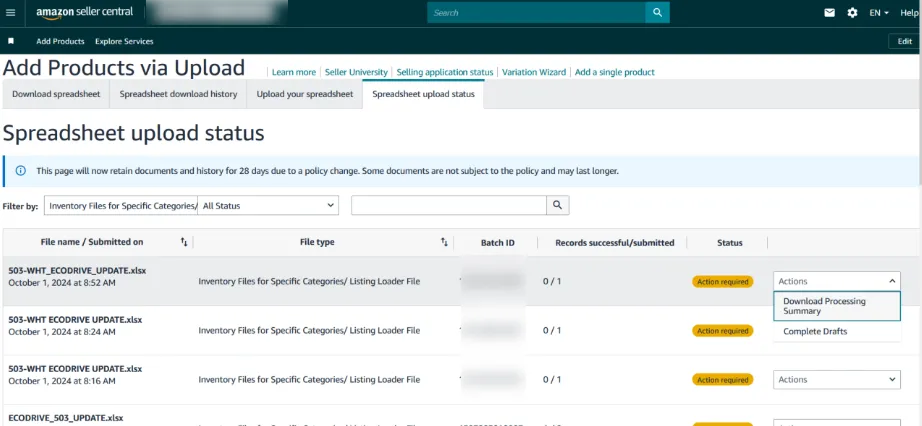
Task: Switch to Upload your spreadsheet tab
Action: tap(305, 94)
